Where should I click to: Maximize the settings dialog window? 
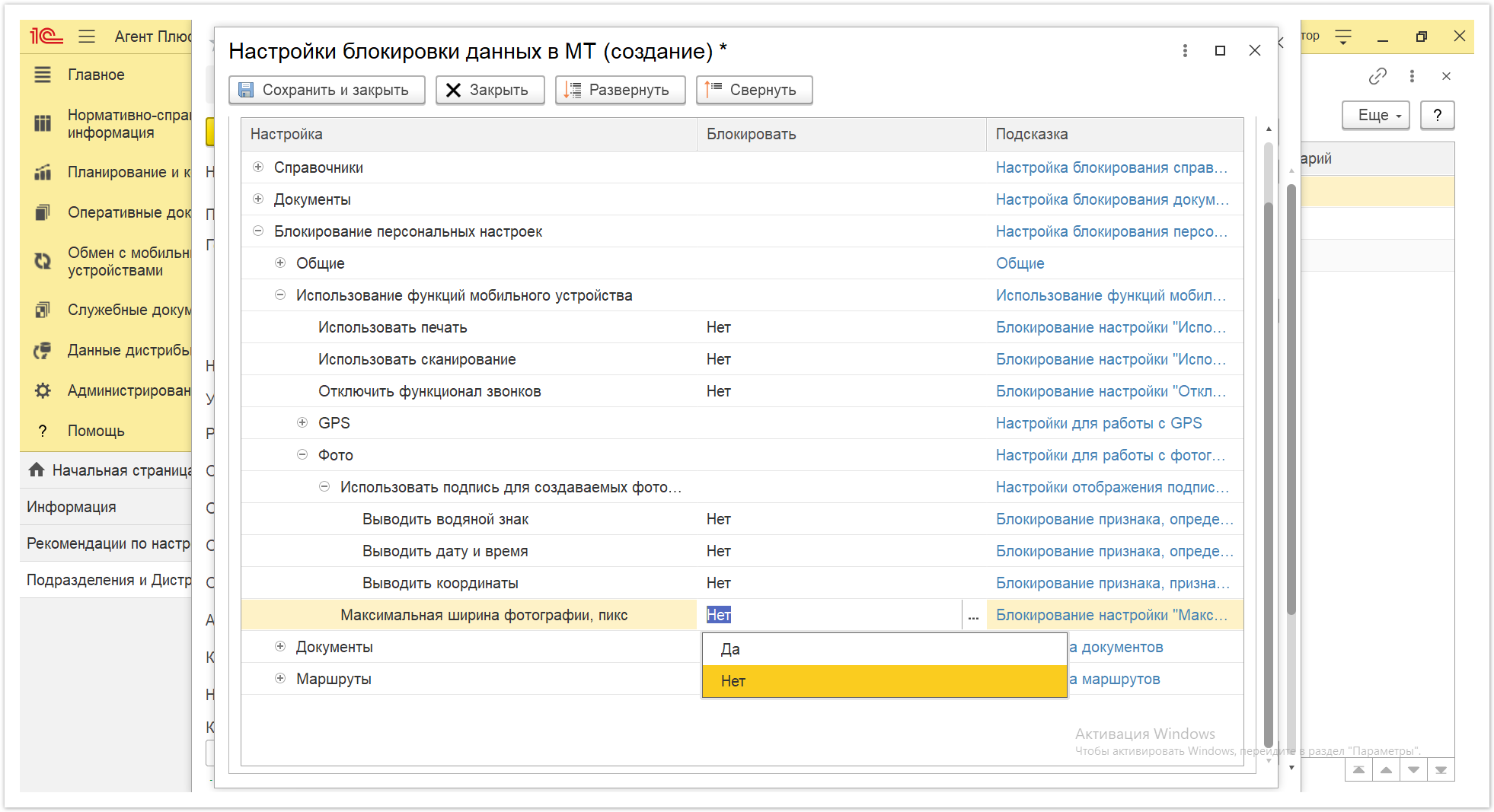click(x=1220, y=50)
